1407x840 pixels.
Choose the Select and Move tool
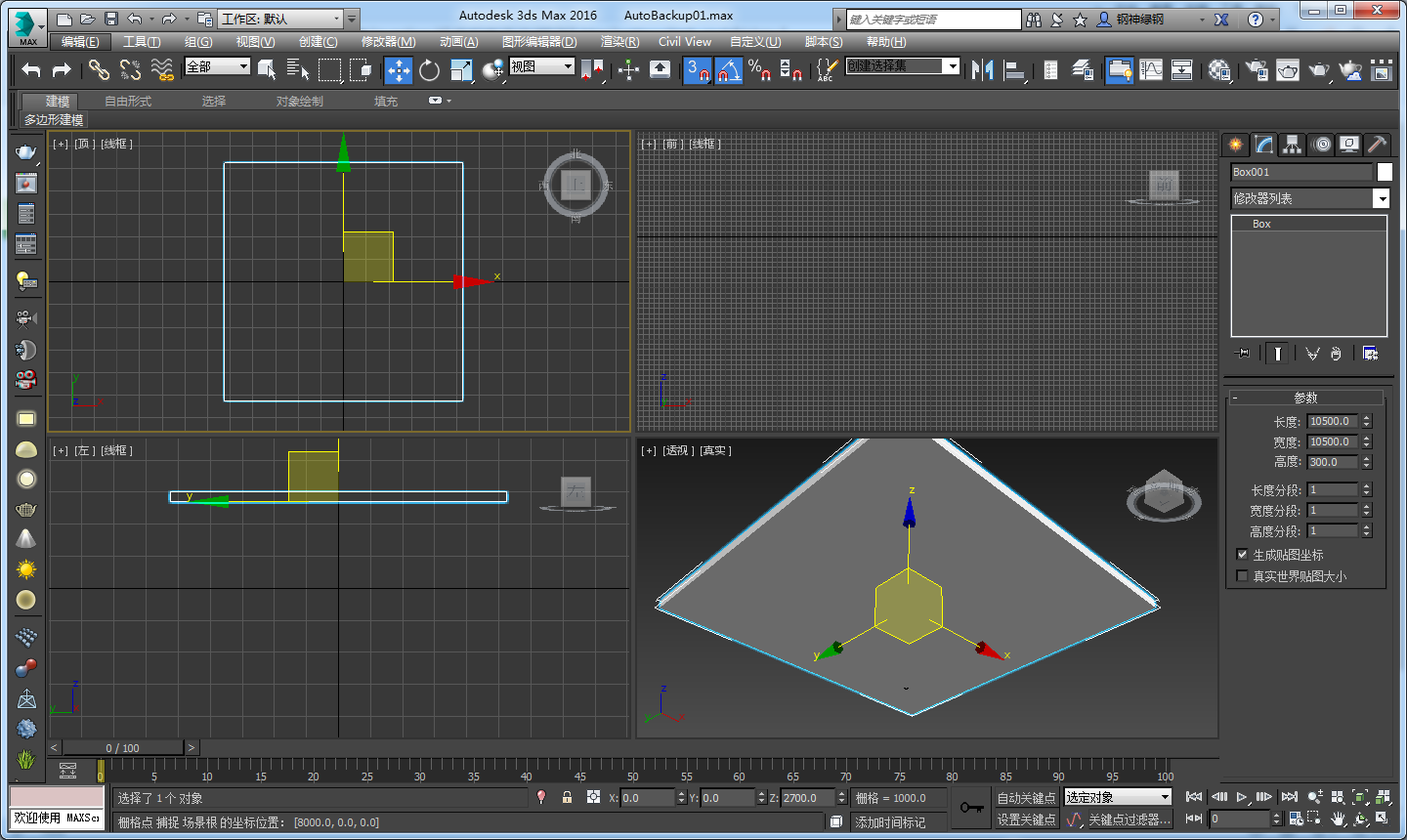398,69
